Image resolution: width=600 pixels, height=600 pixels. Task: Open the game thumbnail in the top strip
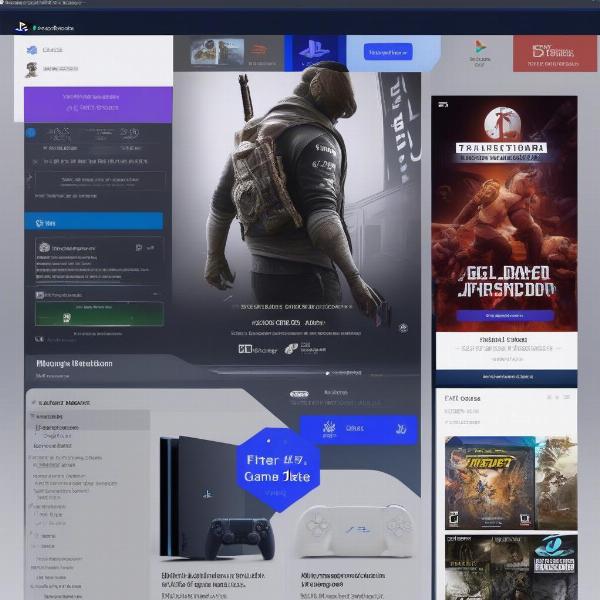coord(217,51)
